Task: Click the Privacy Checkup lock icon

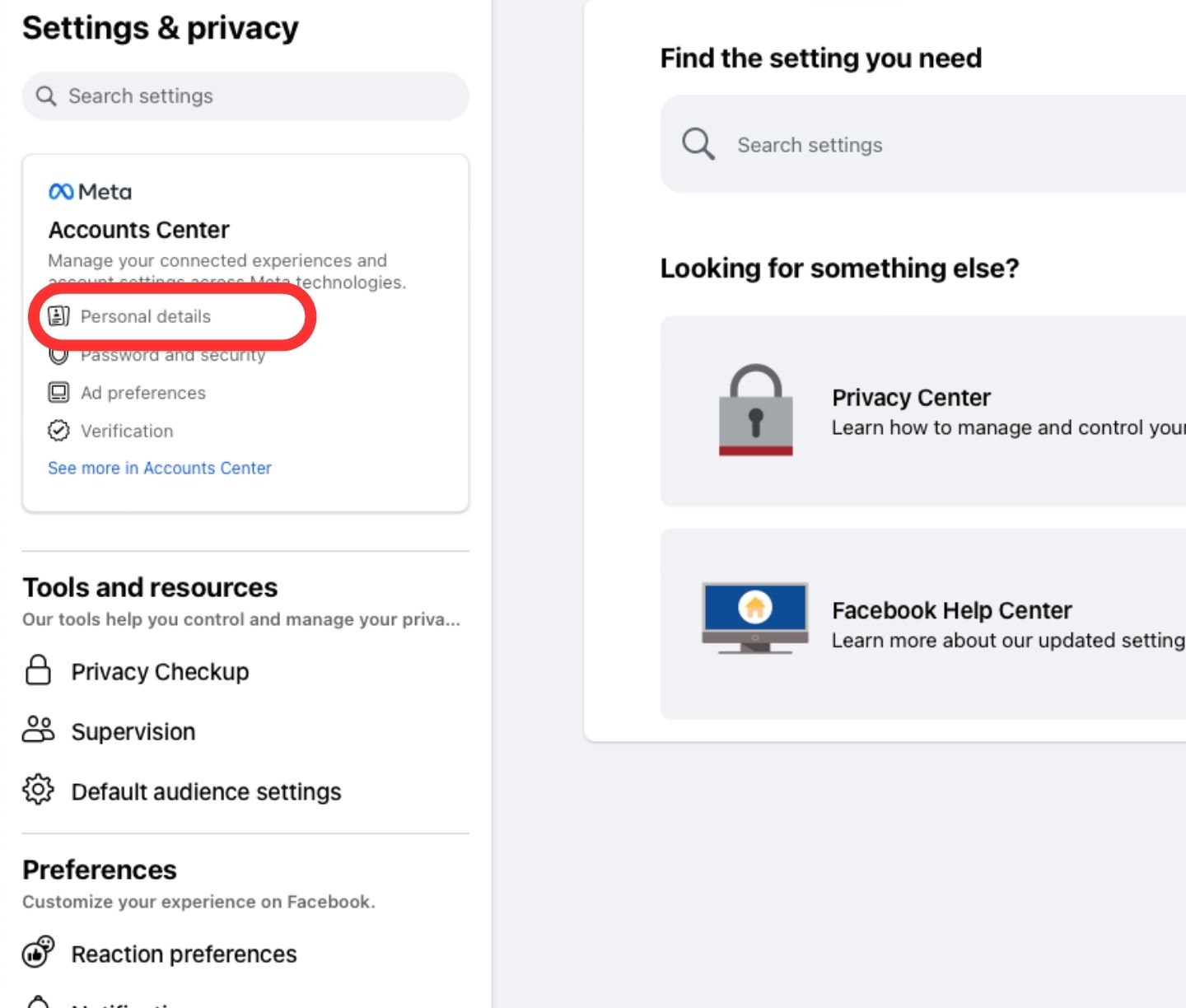Action: coord(38,671)
